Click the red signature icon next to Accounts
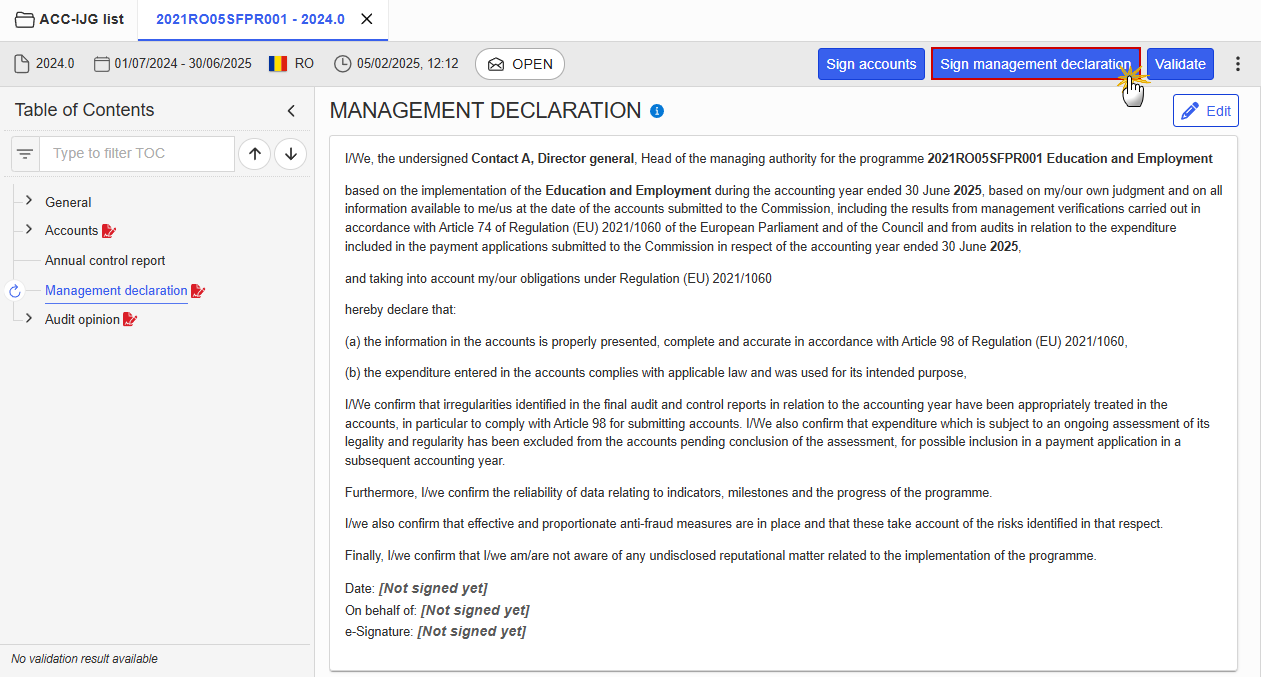Viewport: 1261px width, 677px height. click(109, 231)
